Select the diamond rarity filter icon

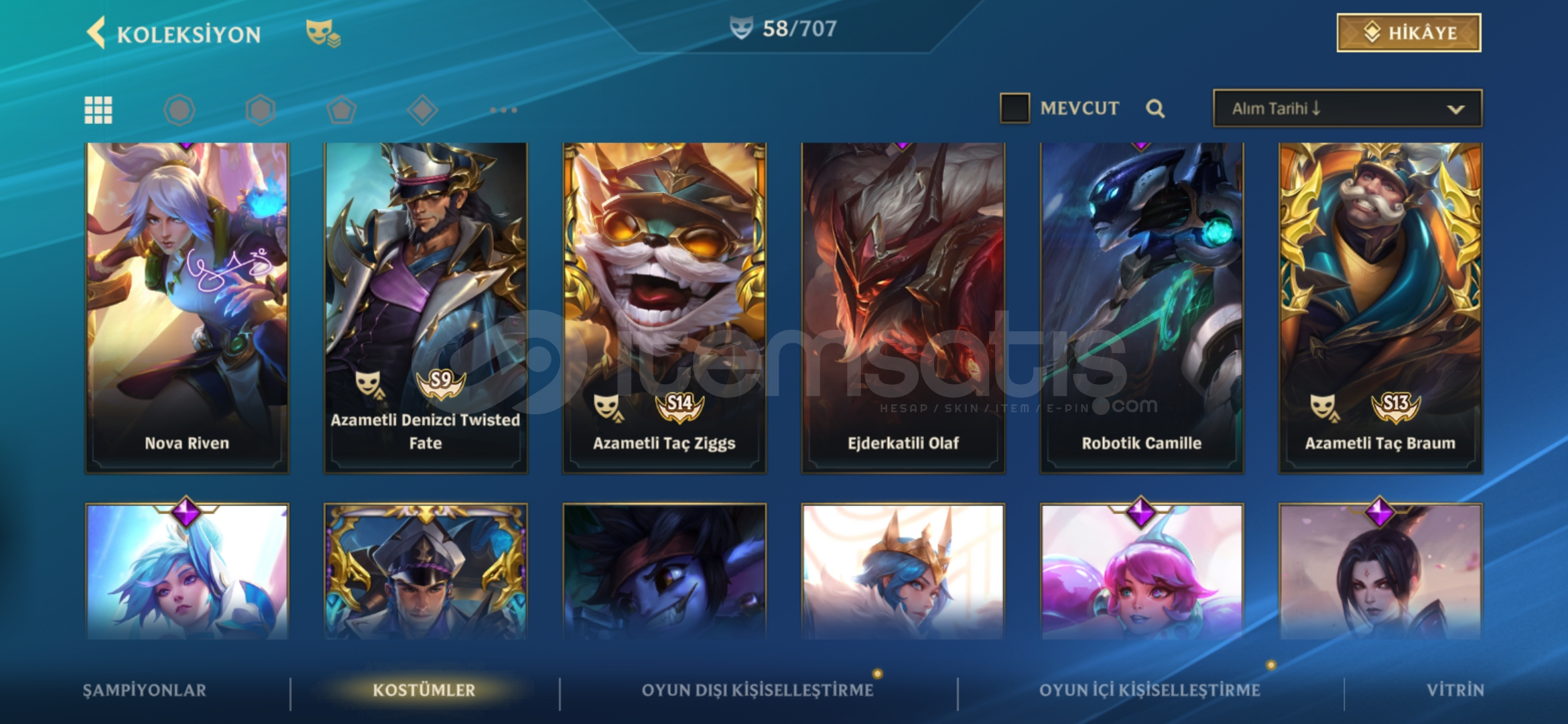tap(423, 110)
